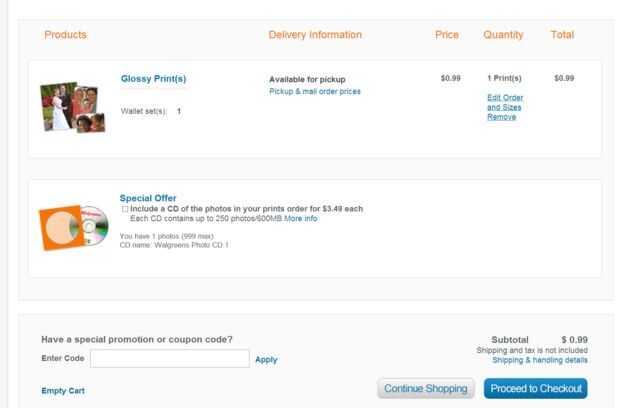Enable the include a CD checkbox
Viewport: 620px width, 408px height.
(x=124, y=209)
